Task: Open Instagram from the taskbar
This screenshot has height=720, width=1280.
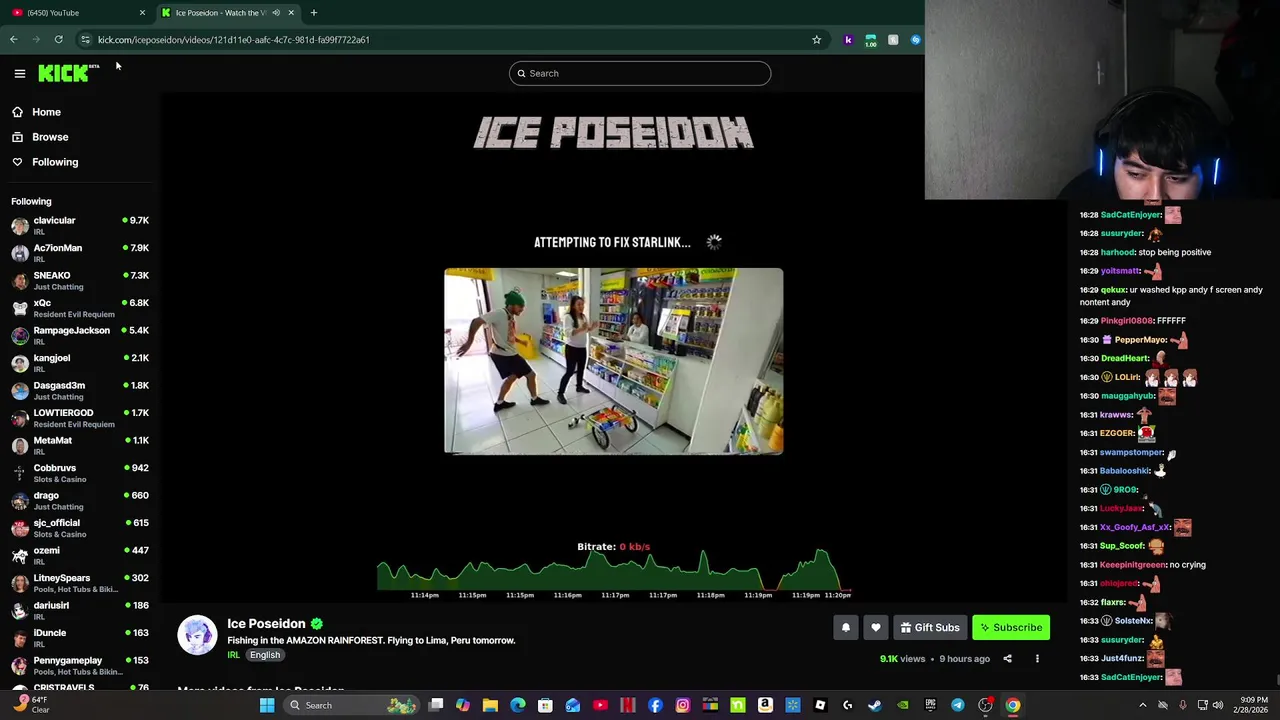Action: pyautogui.click(x=683, y=706)
